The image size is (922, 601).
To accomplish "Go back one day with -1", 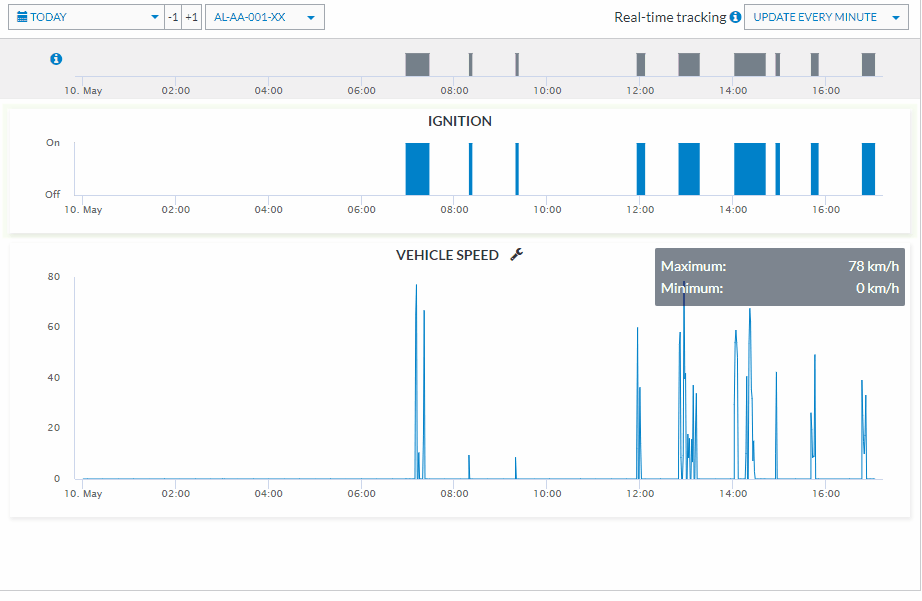I will coord(172,17).
